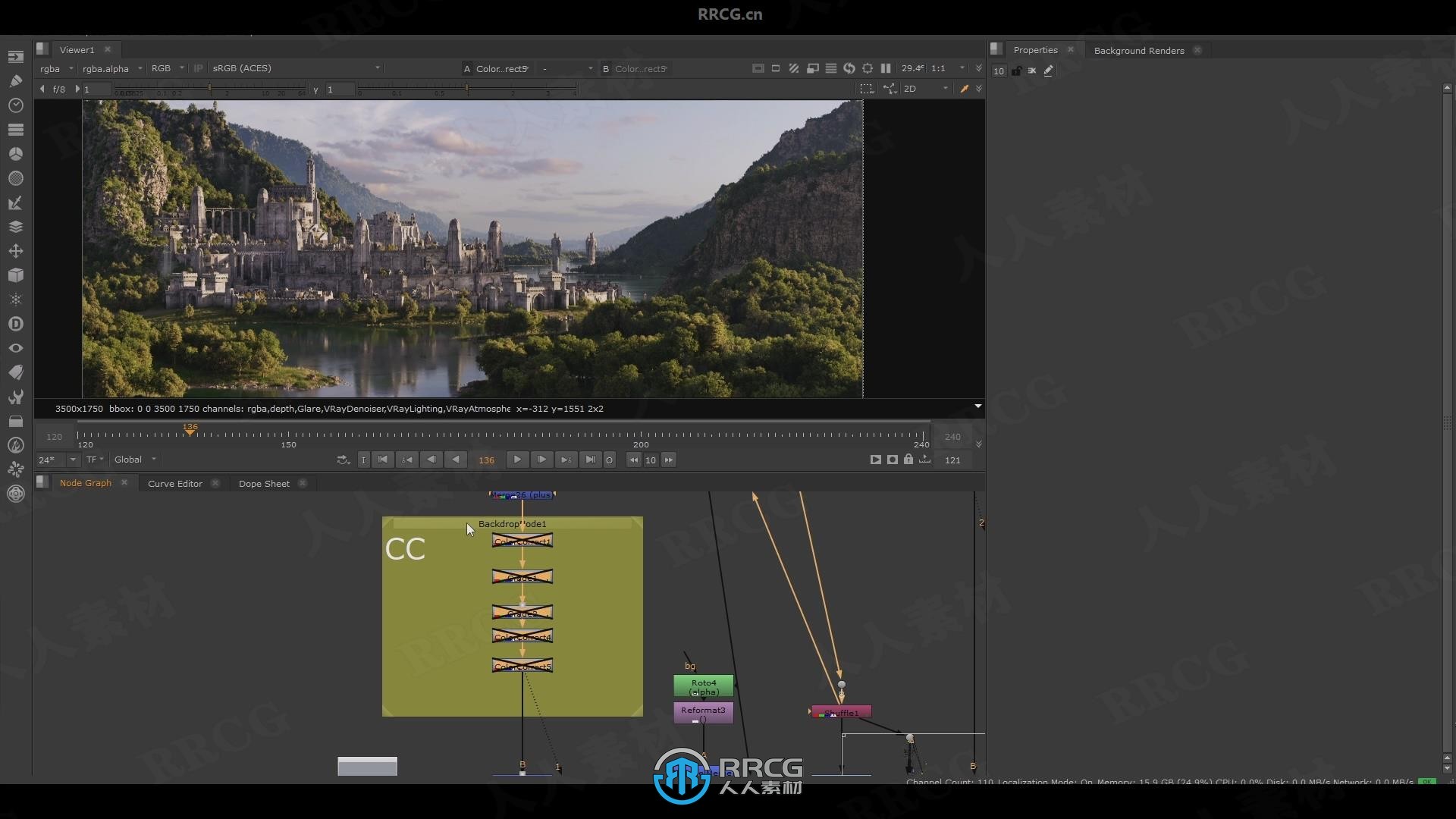Screen dimensions: 1456x819
Task: Open the Merge nodes layers icon
Action: [15, 227]
